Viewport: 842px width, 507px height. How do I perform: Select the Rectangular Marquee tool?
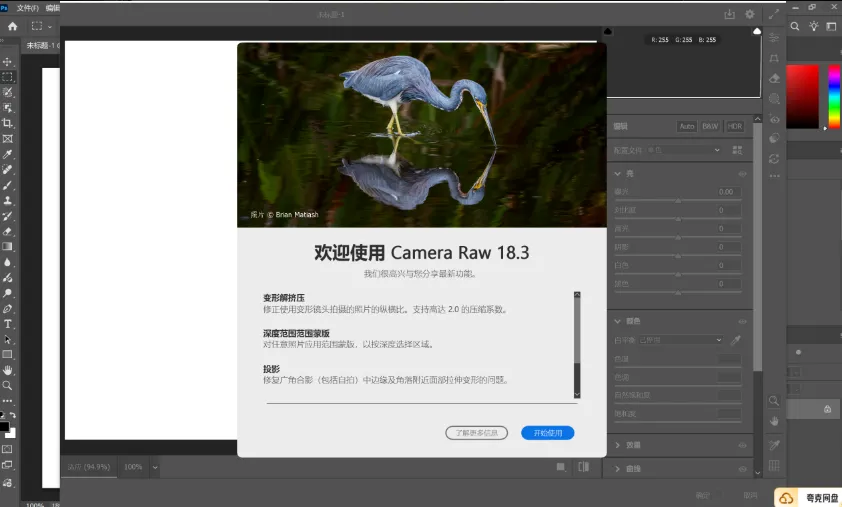8,77
